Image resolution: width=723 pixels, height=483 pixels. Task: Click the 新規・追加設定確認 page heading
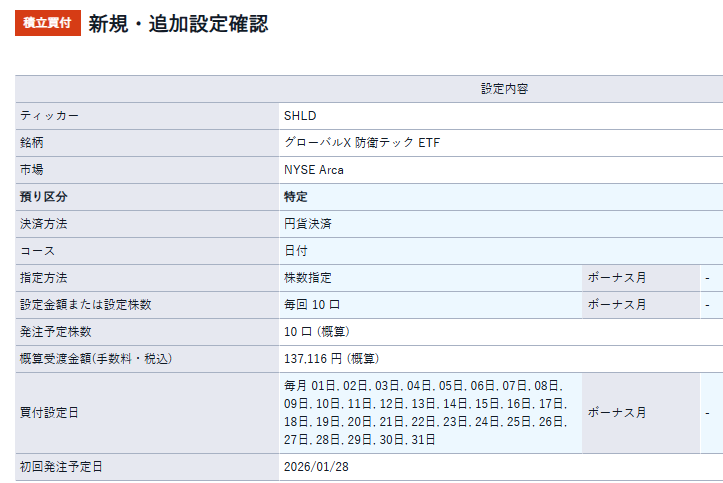[x=178, y=24]
